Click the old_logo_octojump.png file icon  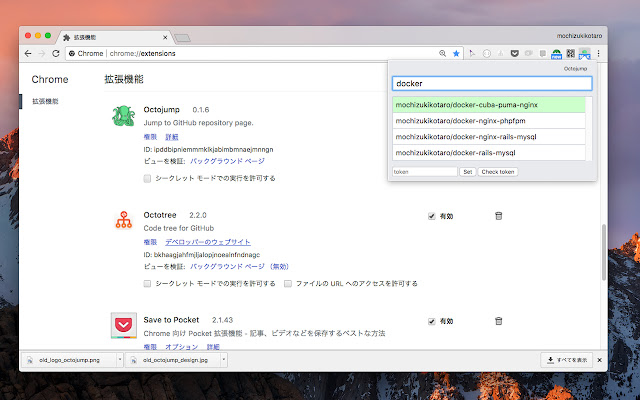pos(30,360)
